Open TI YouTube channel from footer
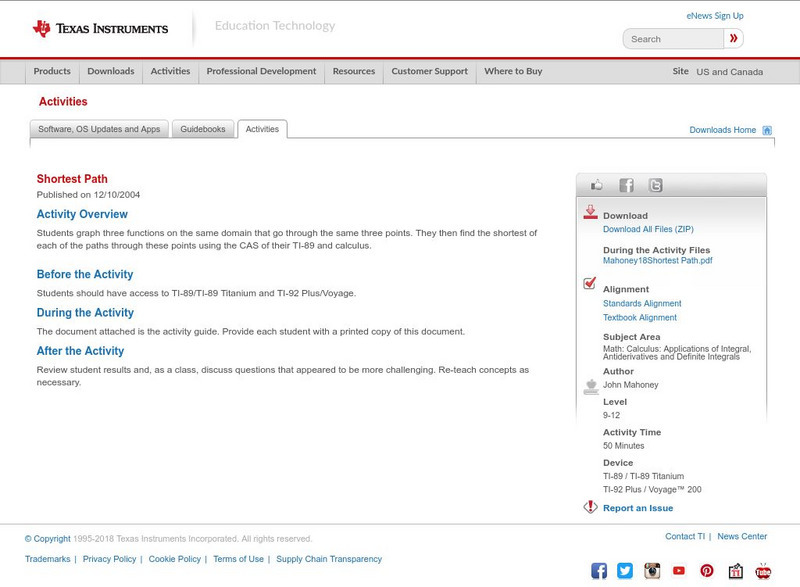Image resolution: width=800 pixels, height=587 pixels. point(679,571)
